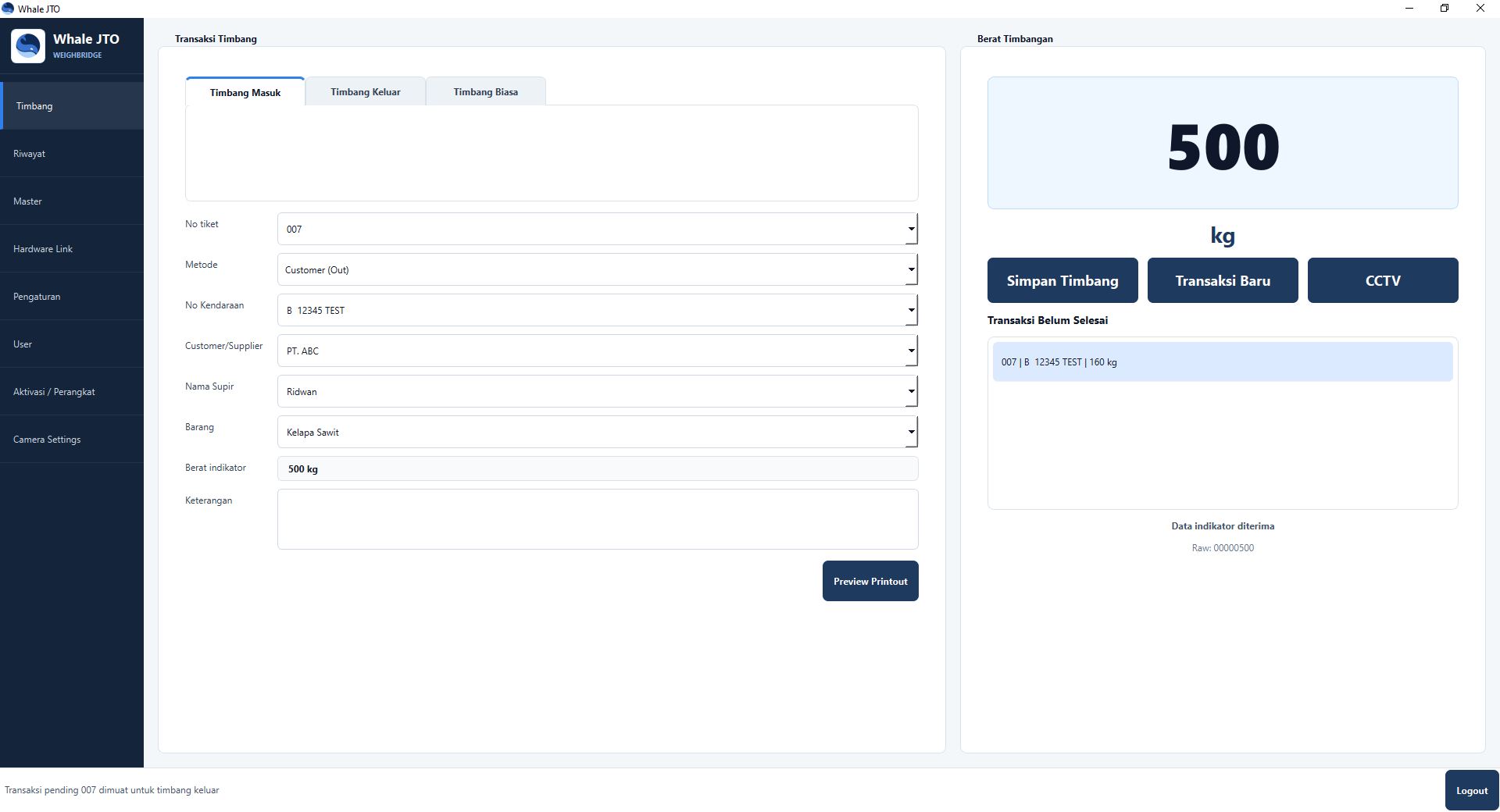Expand the Metode dropdown arrow
The image size is (1500, 812).
pos(911,269)
